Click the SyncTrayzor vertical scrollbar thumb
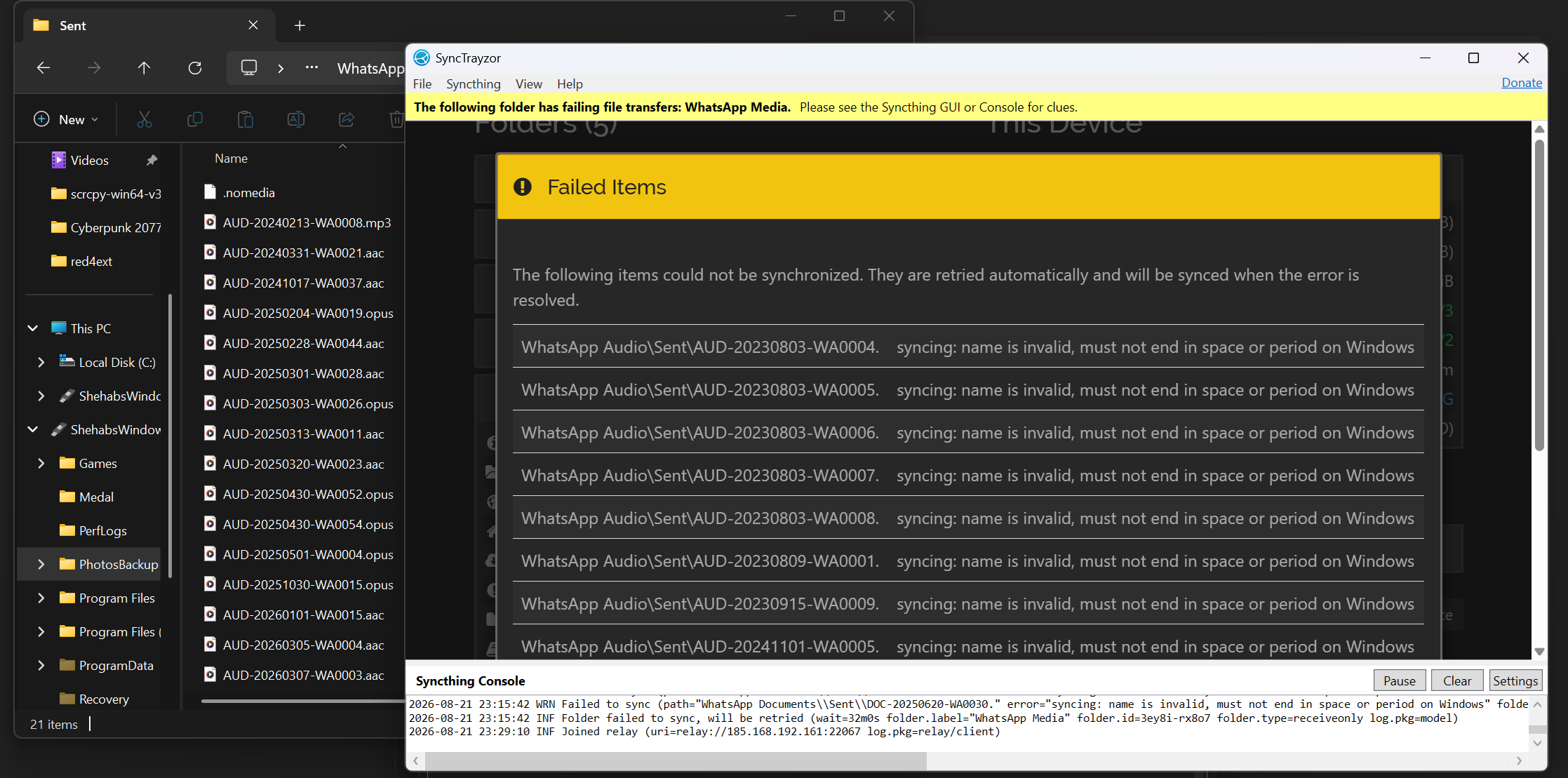This screenshot has height=778, width=1568. 1539,295
